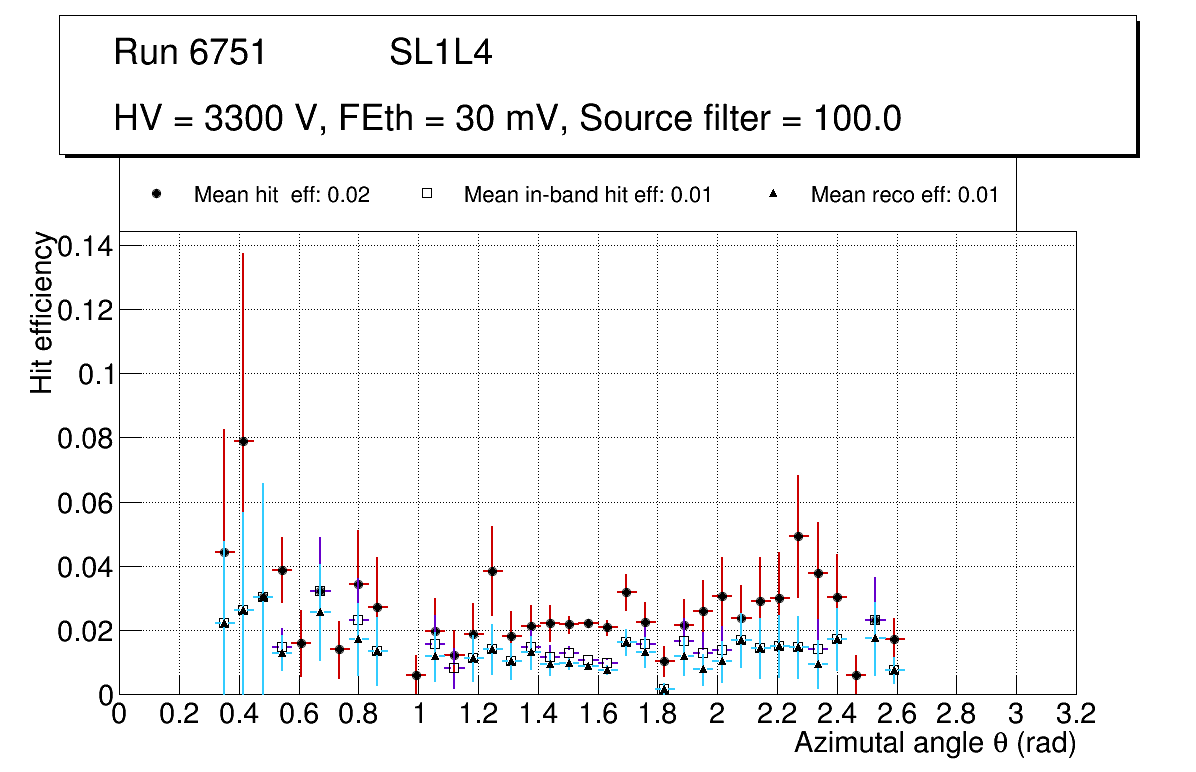
Task: Click the highest data point near 0.08 efficiency
Action: click(x=243, y=441)
